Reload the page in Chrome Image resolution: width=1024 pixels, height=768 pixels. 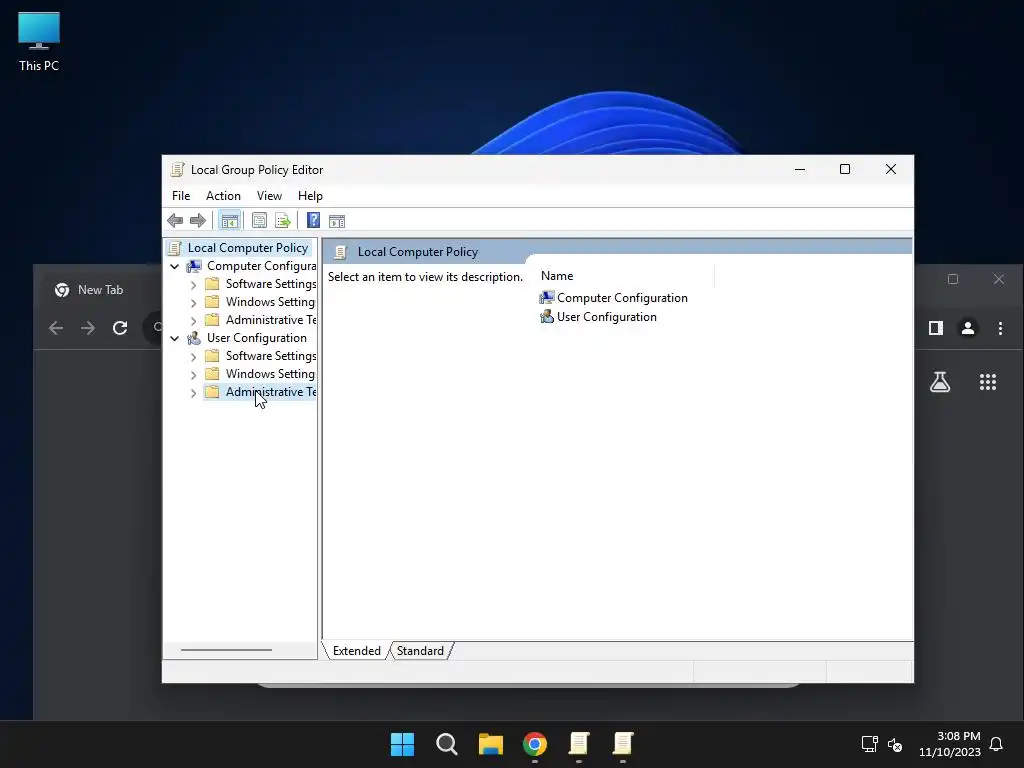(120, 328)
